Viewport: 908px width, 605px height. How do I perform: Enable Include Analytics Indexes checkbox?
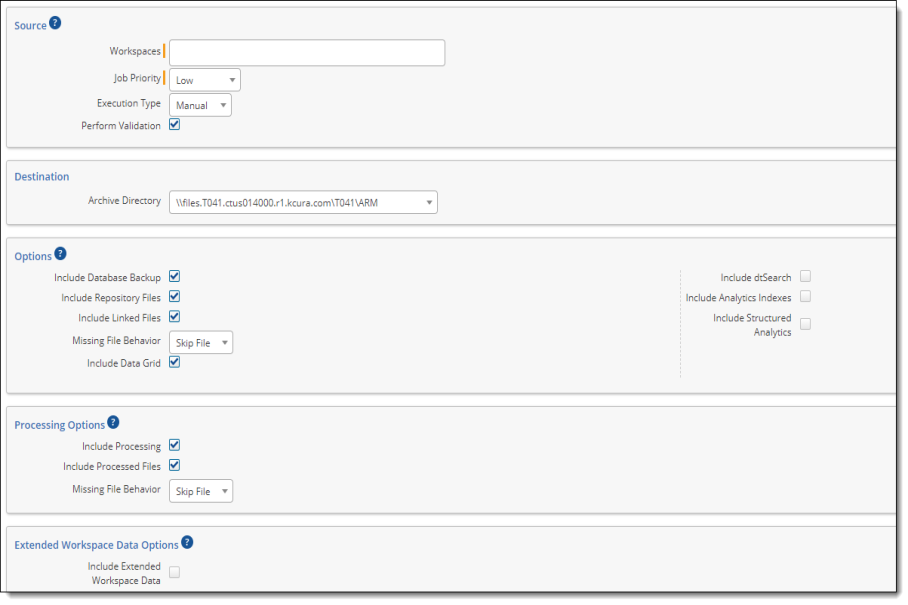point(806,296)
